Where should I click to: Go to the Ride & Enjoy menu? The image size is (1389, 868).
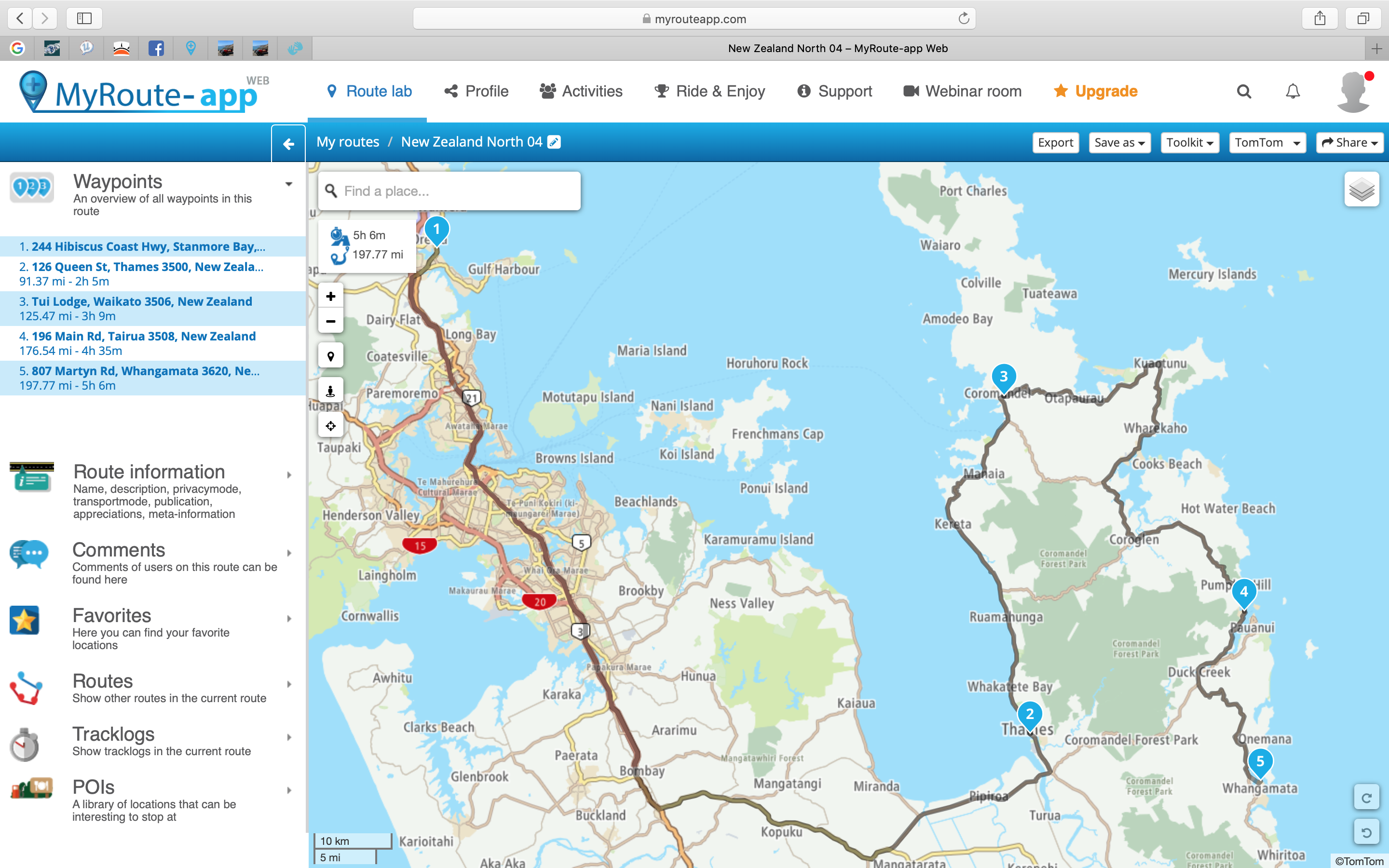pyautogui.click(x=710, y=91)
